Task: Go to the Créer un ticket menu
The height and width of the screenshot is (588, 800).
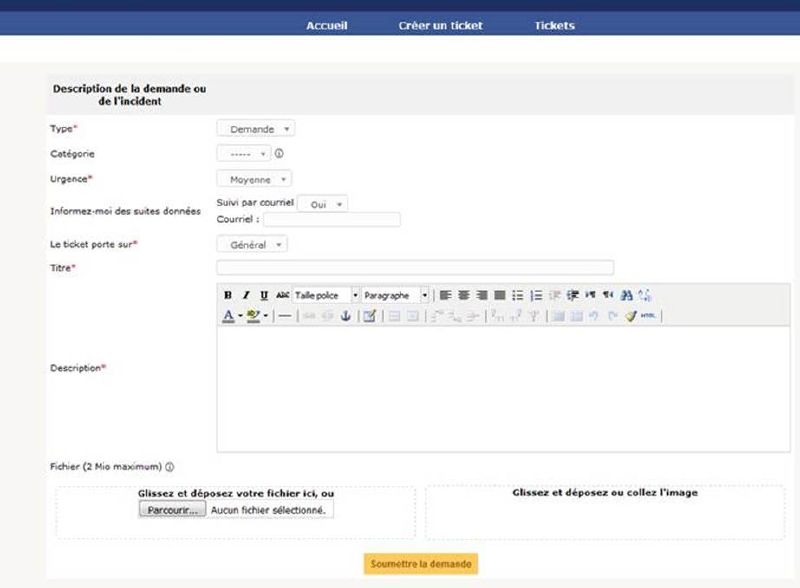Action: pos(440,25)
